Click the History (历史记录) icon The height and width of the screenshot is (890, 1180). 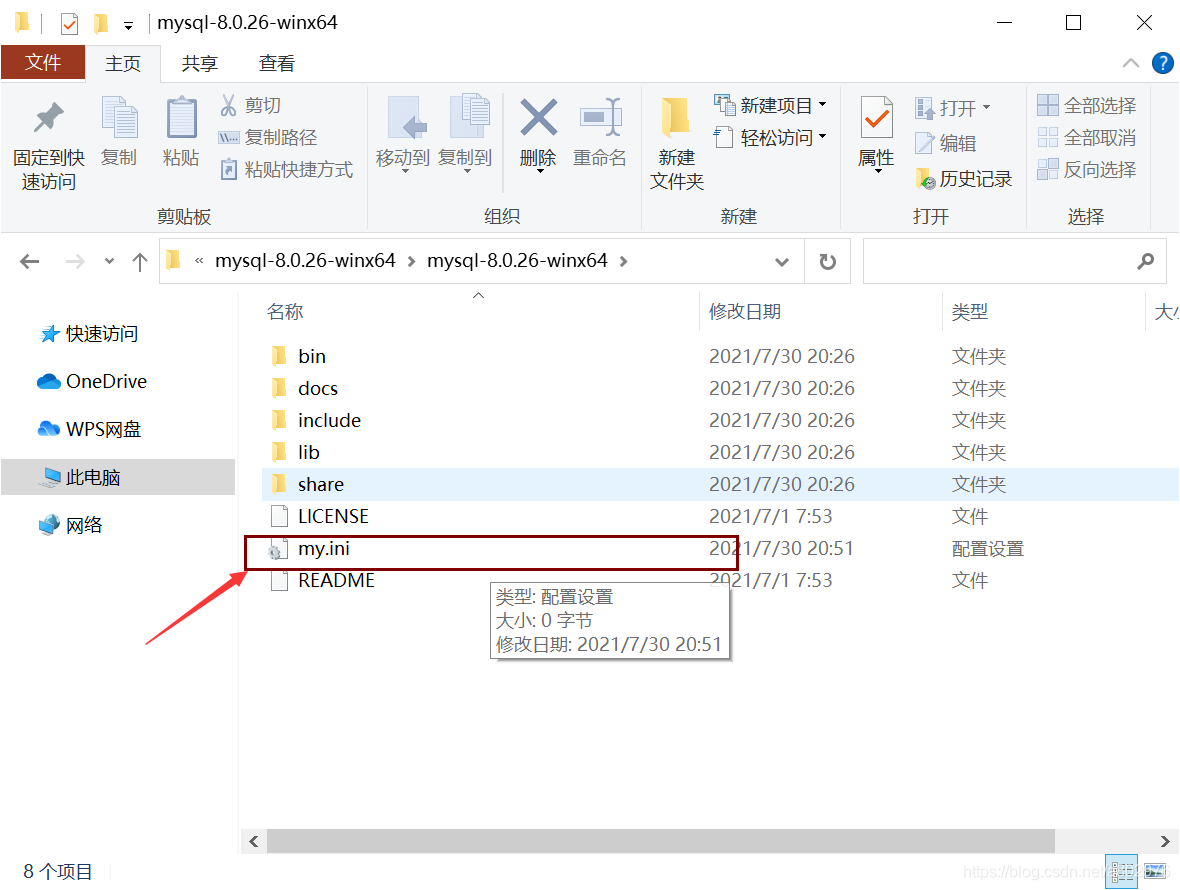click(x=962, y=177)
